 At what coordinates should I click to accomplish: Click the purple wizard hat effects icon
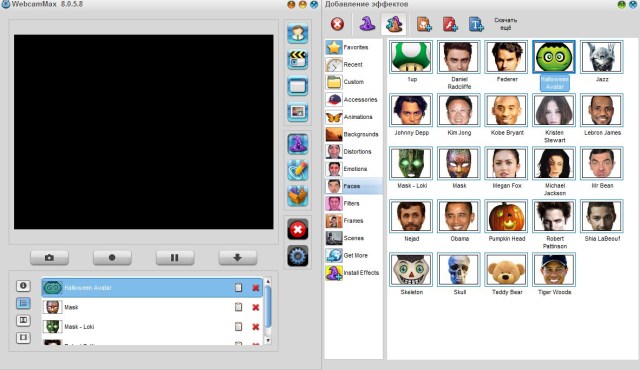click(298, 144)
